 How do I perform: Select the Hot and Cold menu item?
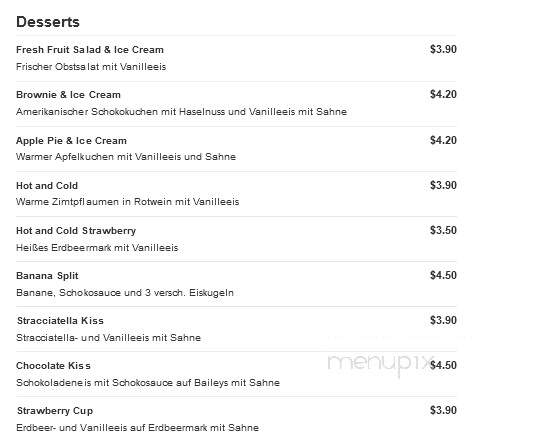click(x=47, y=186)
